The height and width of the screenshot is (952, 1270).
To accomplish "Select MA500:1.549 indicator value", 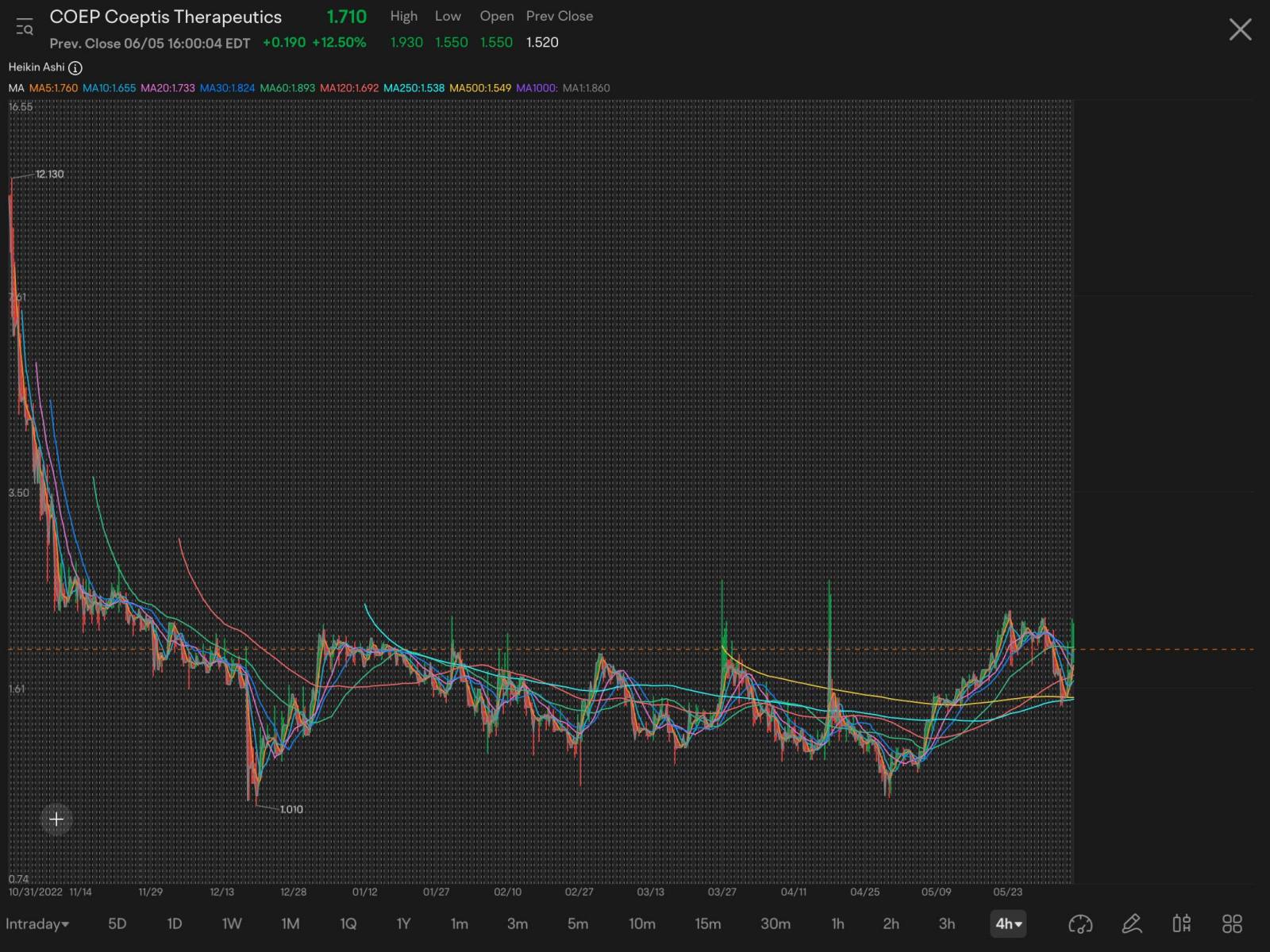I will pyautogui.click(x=480, y=88).
